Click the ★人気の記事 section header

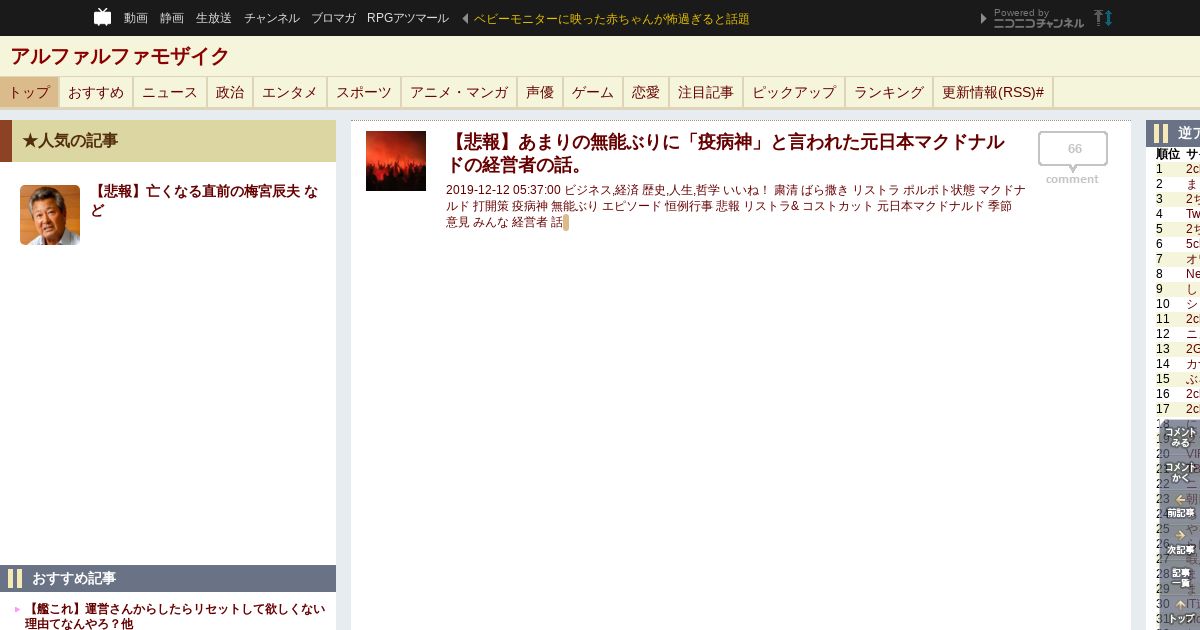pyautogui.click(x=168, y=141)
